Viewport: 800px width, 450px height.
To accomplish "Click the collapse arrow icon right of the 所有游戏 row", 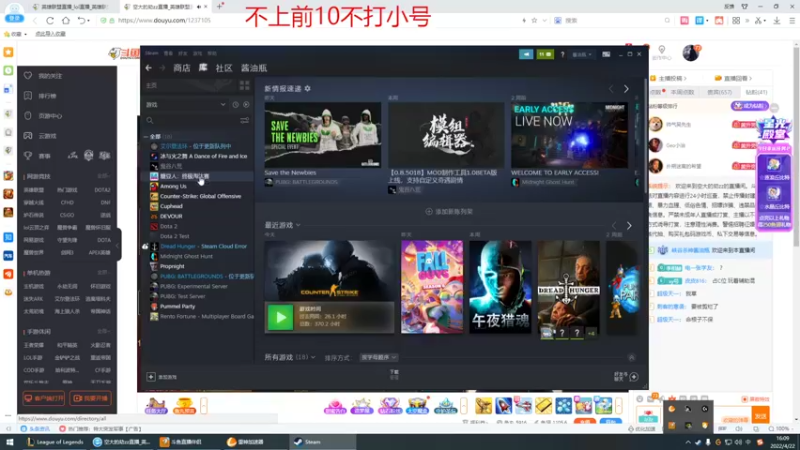I will 632,358.
